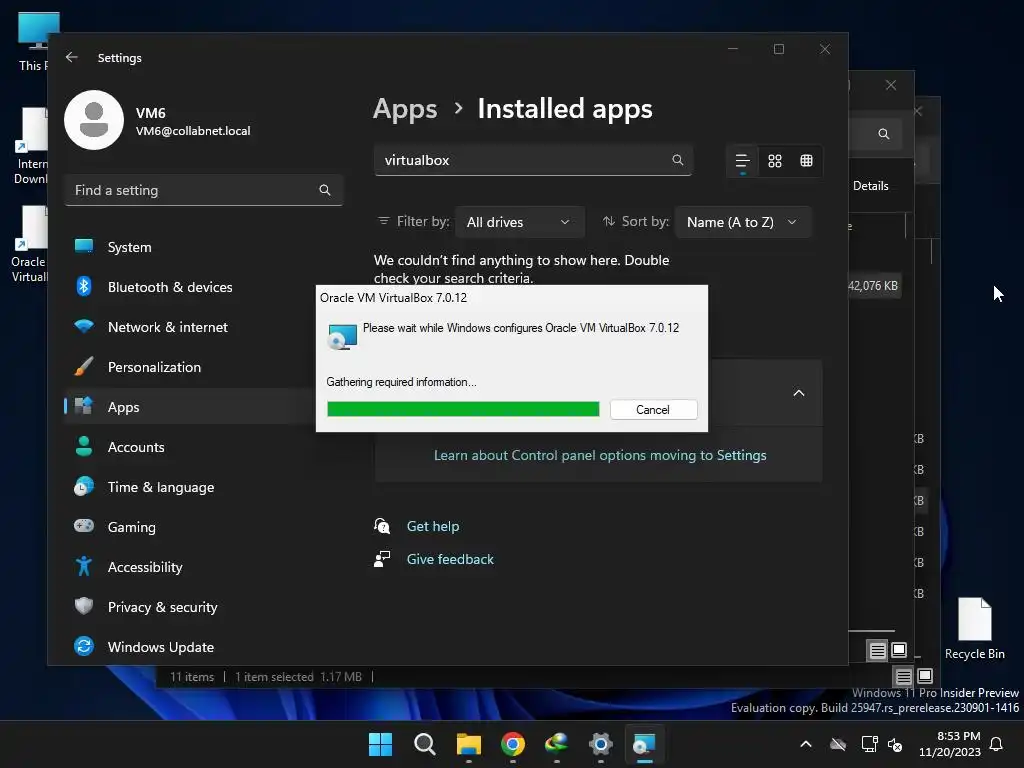
Task: Click the Get help headset icon
Action: pyautogui.click(x=382, y=526)
